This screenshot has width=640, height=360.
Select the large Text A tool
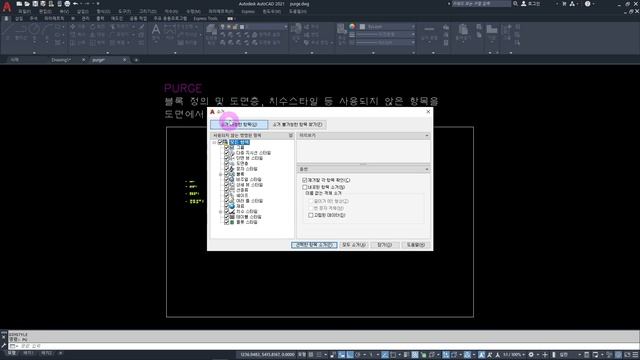pyautogui.click(x=156, y=29)
